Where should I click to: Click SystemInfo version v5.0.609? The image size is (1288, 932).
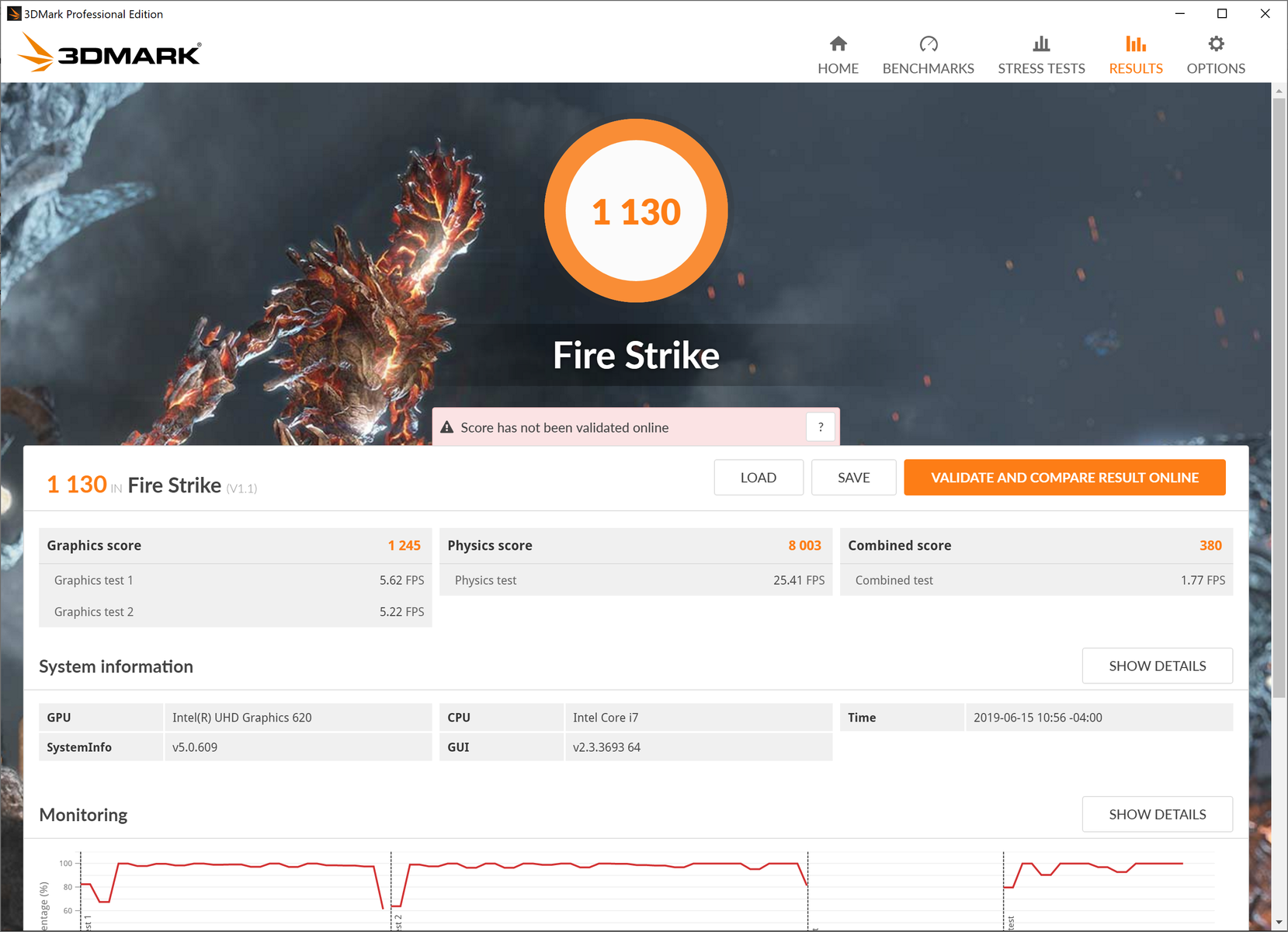pos(195,747)
